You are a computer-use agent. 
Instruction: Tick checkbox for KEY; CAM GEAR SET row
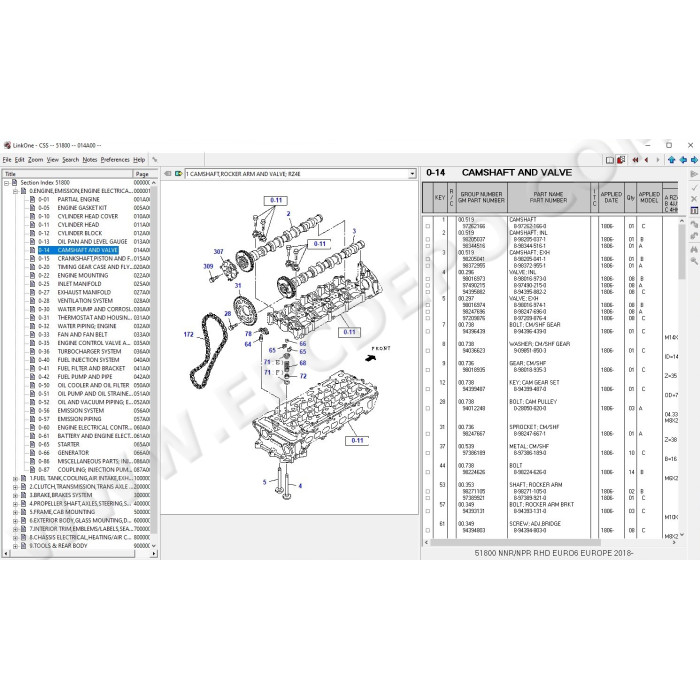(x=428, y=389)
